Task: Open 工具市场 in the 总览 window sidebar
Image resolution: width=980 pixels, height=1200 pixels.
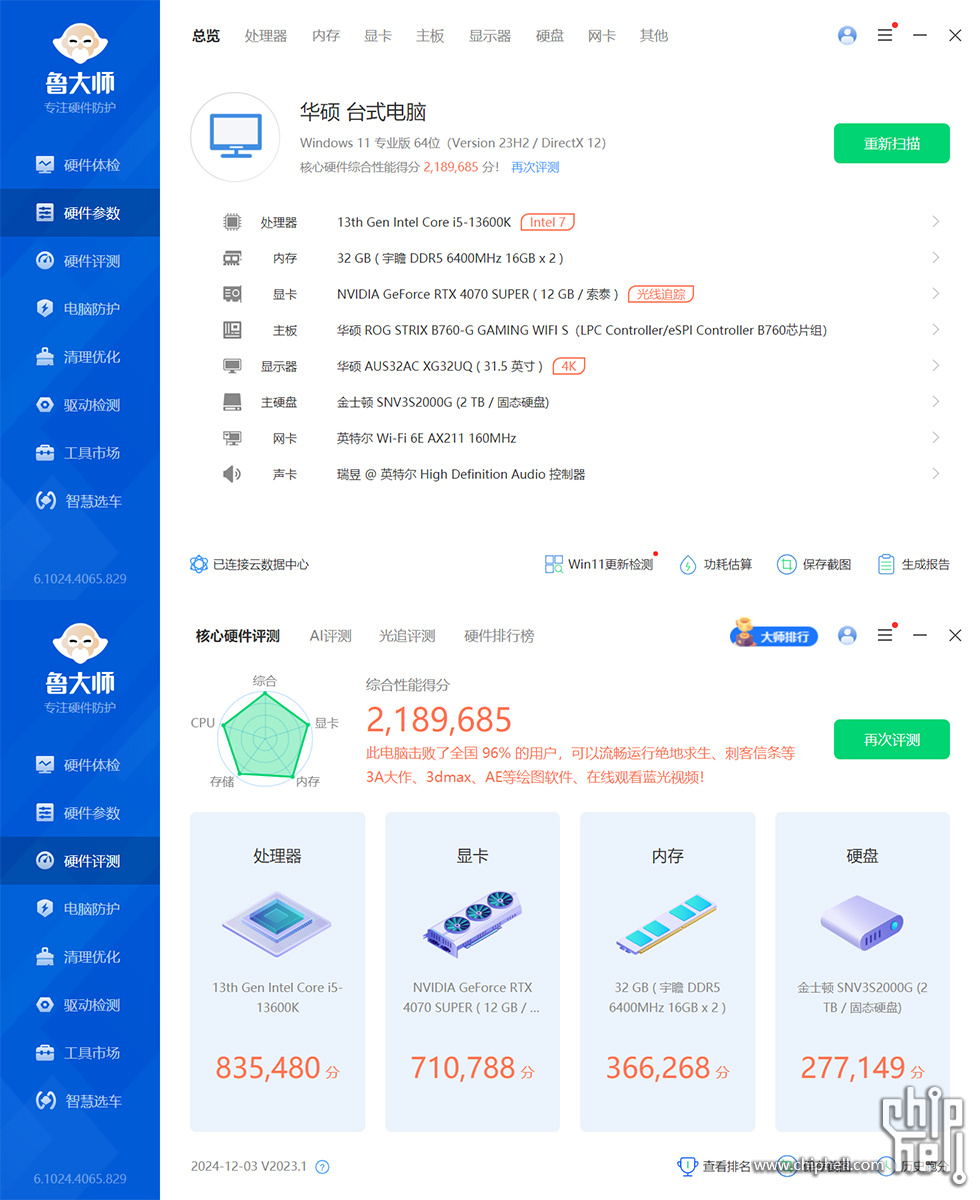Action: (80, 453)
